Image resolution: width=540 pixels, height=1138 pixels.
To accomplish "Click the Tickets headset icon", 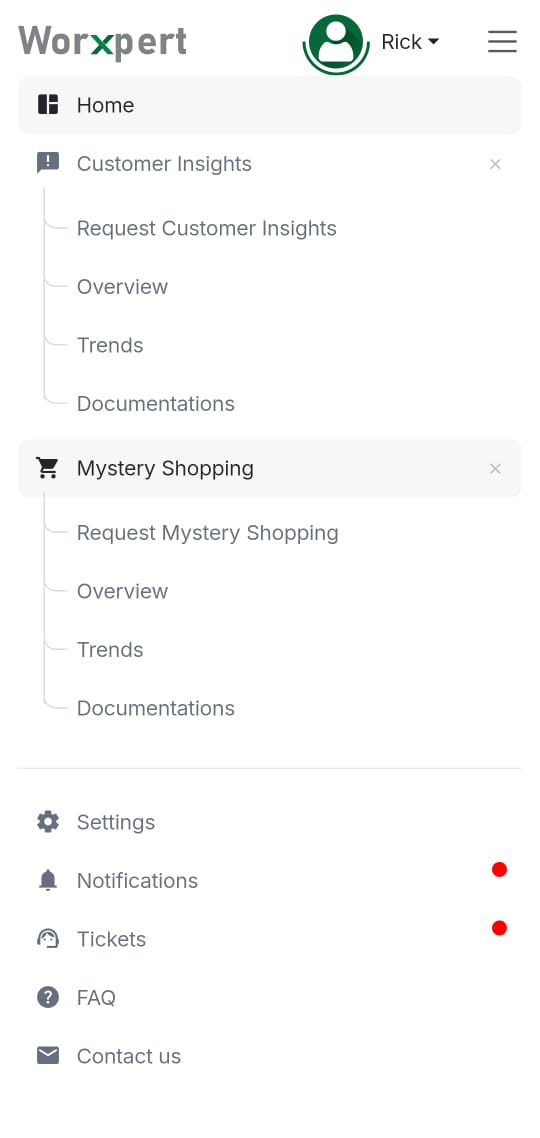I will [48, 938].
